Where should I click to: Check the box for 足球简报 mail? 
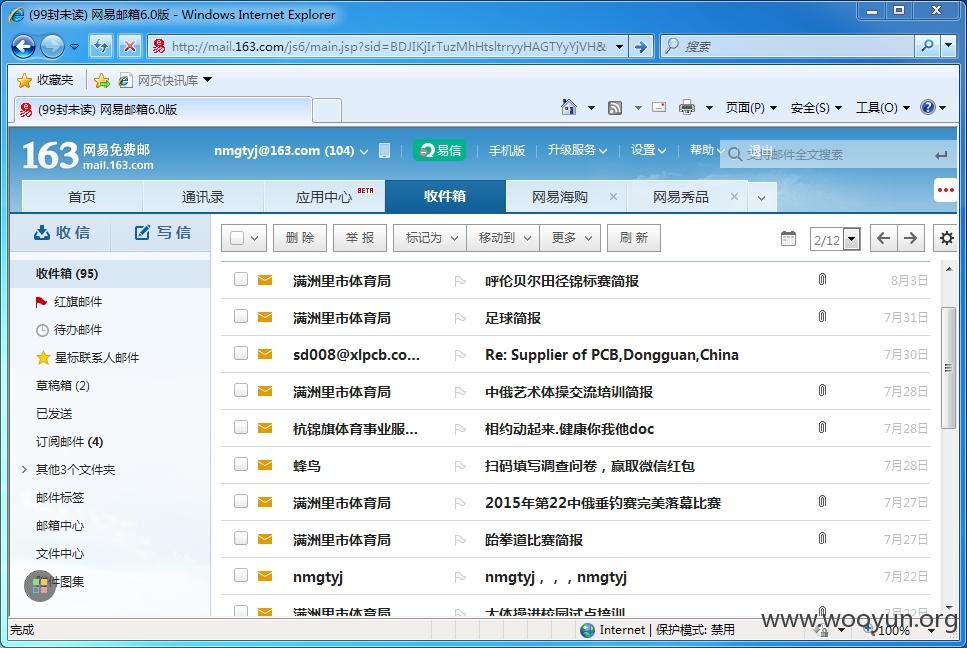click(241, 316)
